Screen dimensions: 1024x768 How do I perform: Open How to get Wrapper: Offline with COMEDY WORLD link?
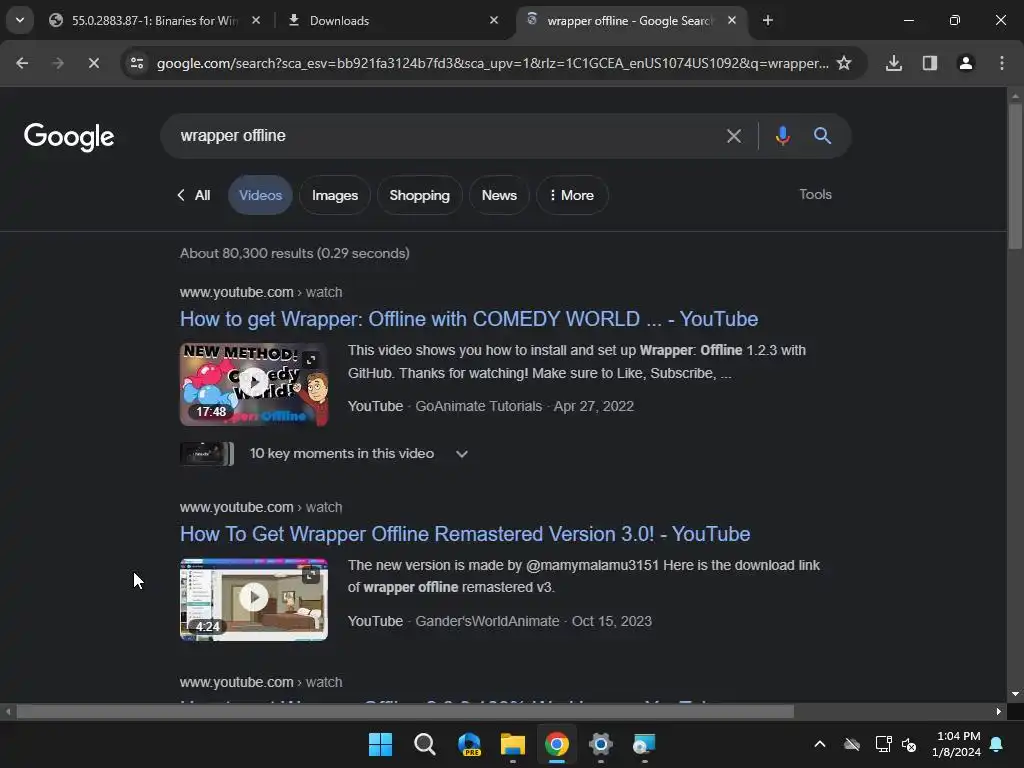tap(469, 319)
